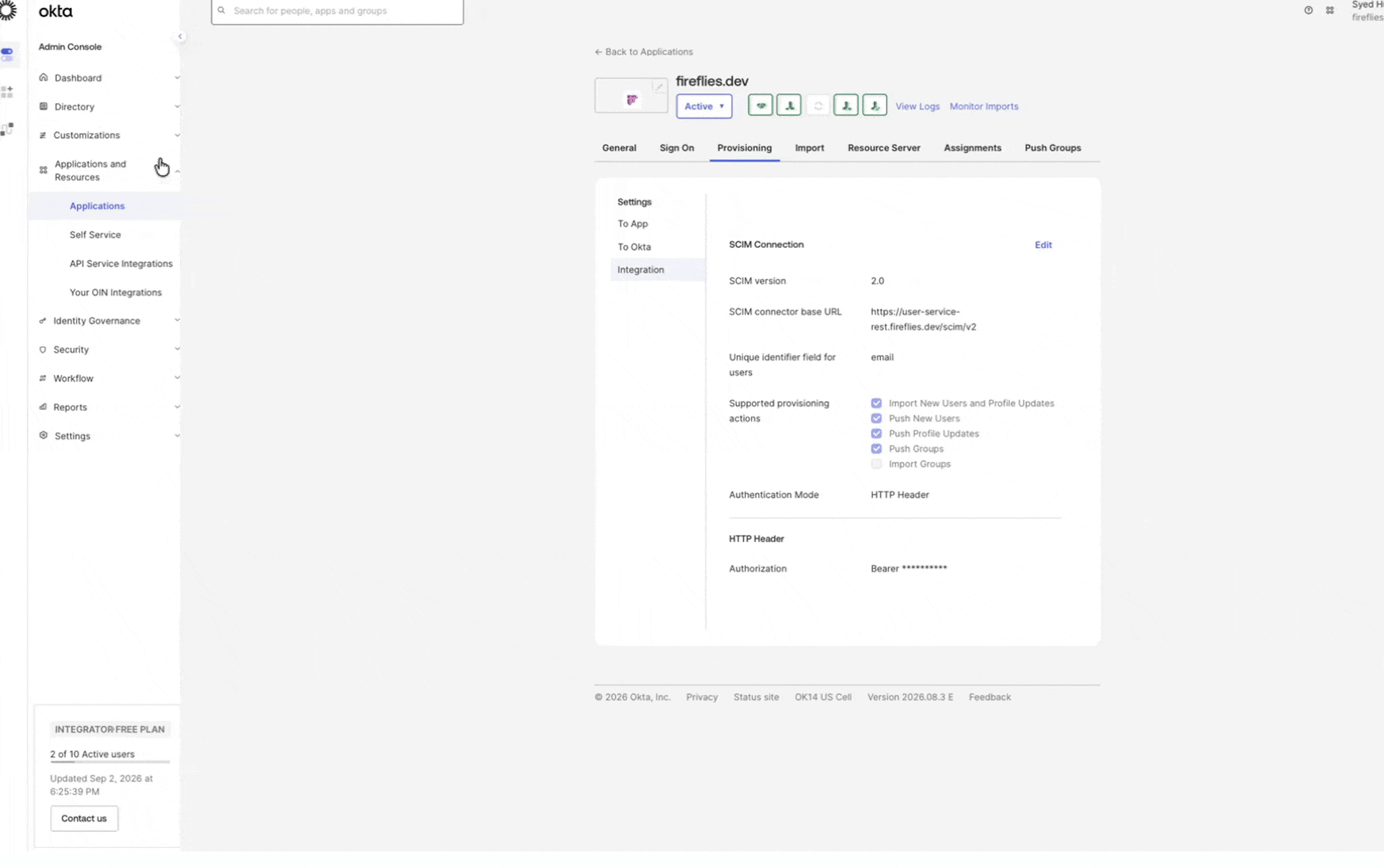Image resolution: width=1384 pixels, height=868 pixels.
Task: Click Back to Applications link
Action: coord(644,52)
